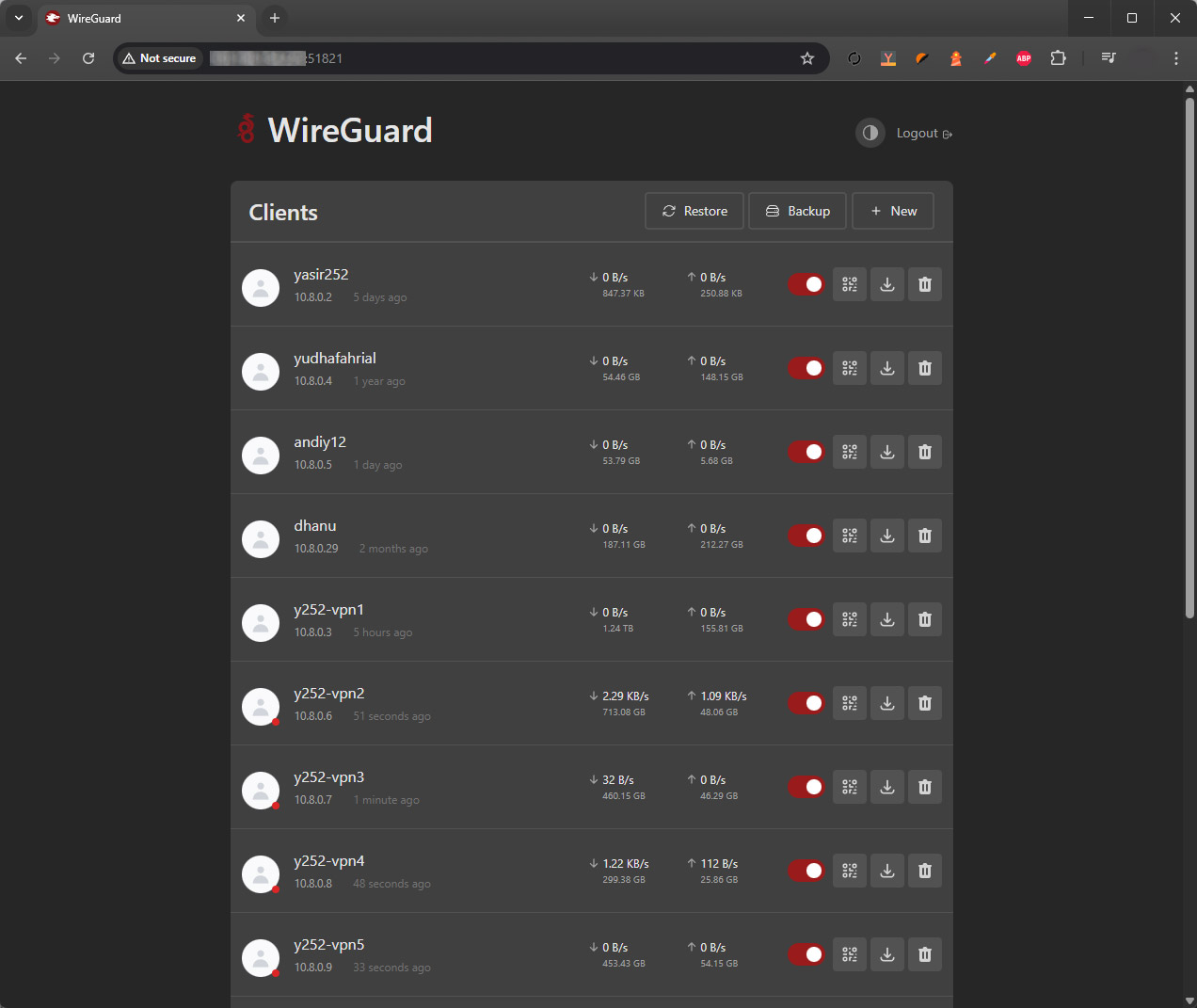Disable the andiy12 client switch
Viewport: 1197px width, 1008px height.
806,452
